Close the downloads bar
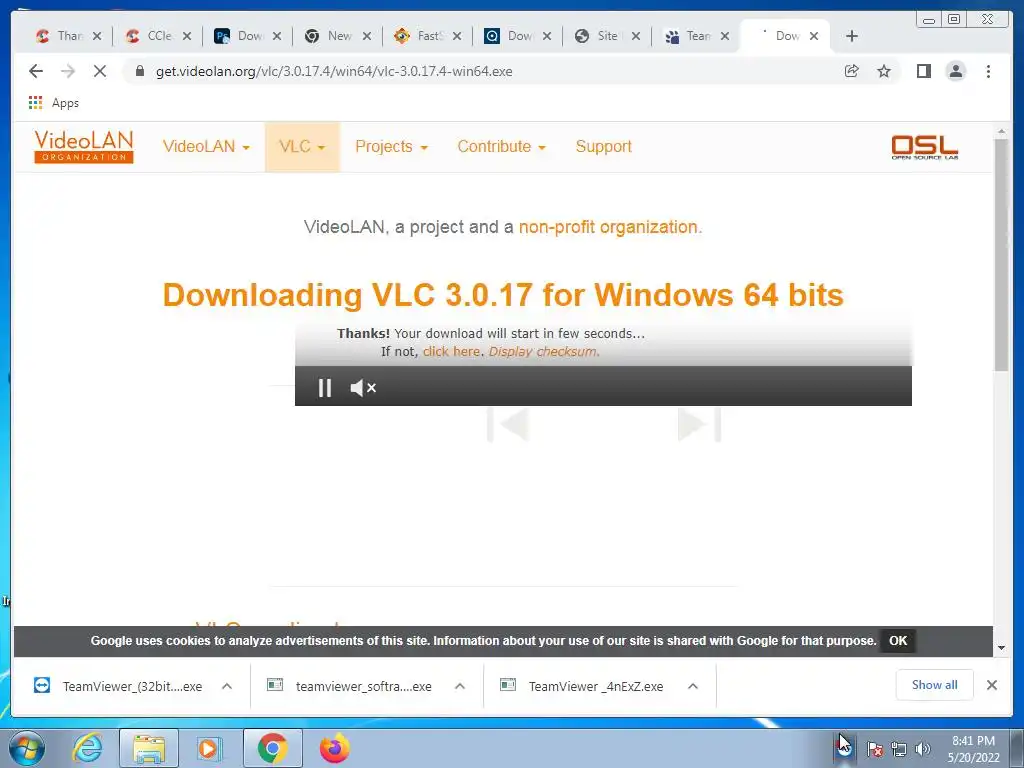Image resolution: width=1024 pixels, height=768 pixels. (x=991, y=685)
